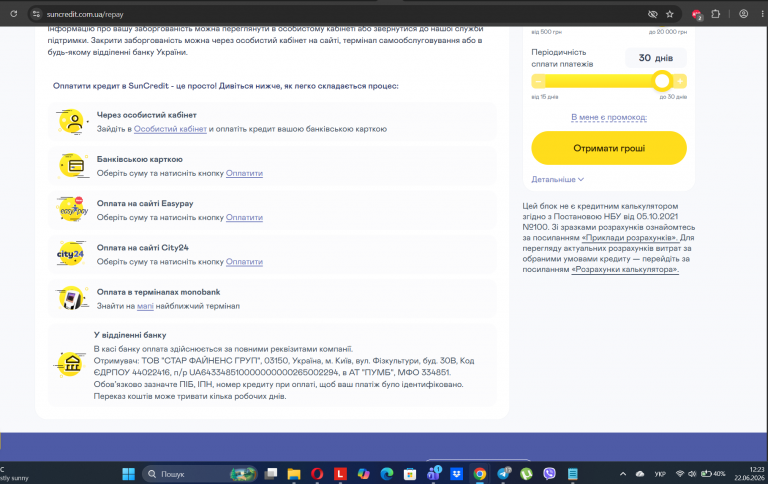
Task: Open the Windows Start menu
Action: 128,474
